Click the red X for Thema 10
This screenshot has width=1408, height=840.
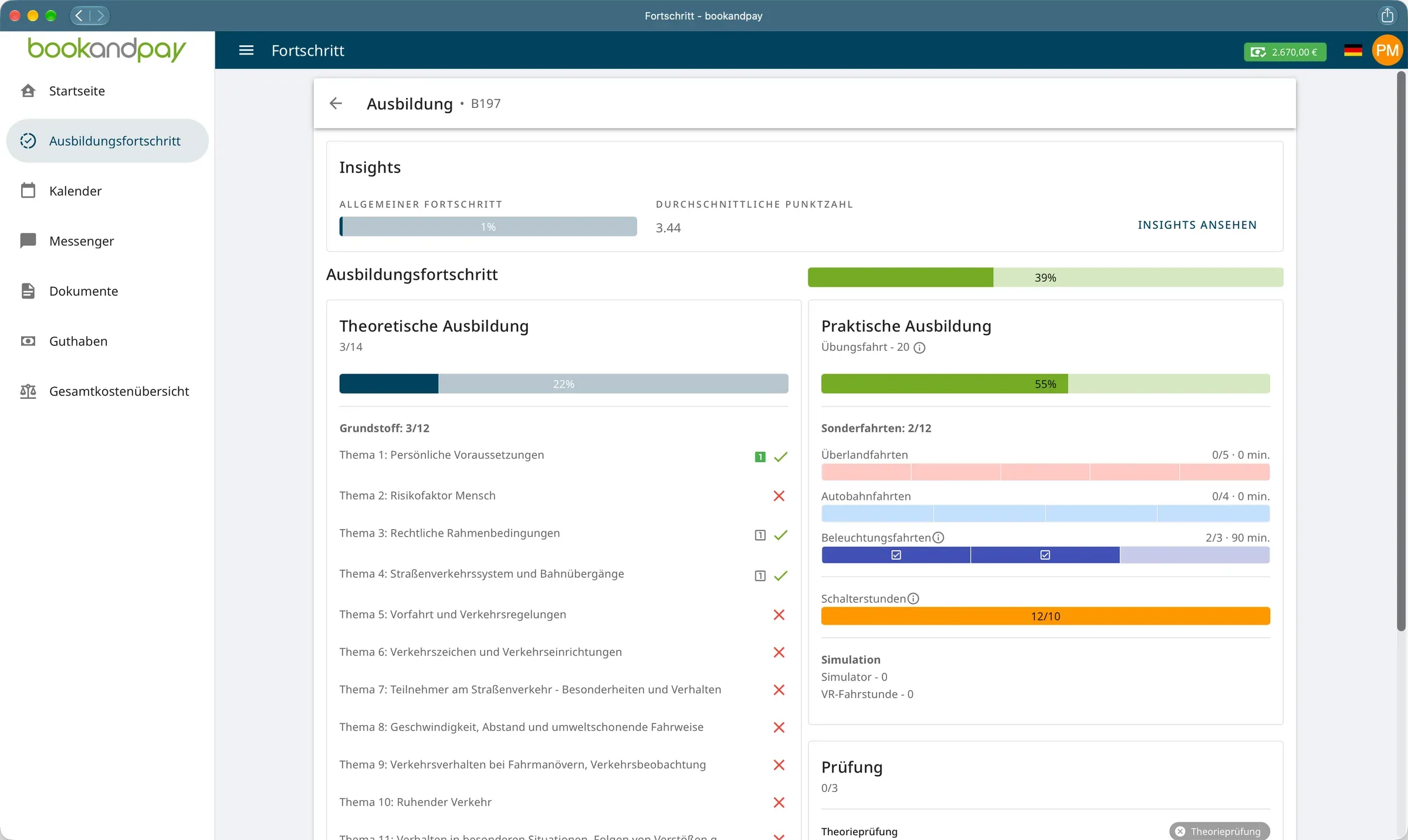coord(779,802)
